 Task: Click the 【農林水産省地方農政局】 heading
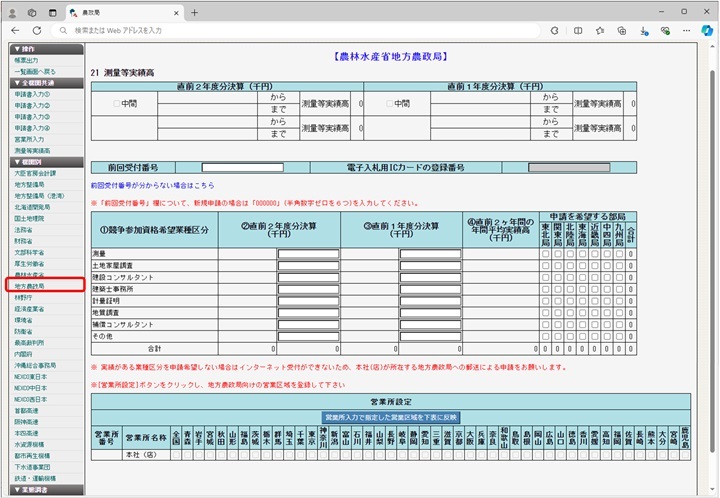pos(391,57)
